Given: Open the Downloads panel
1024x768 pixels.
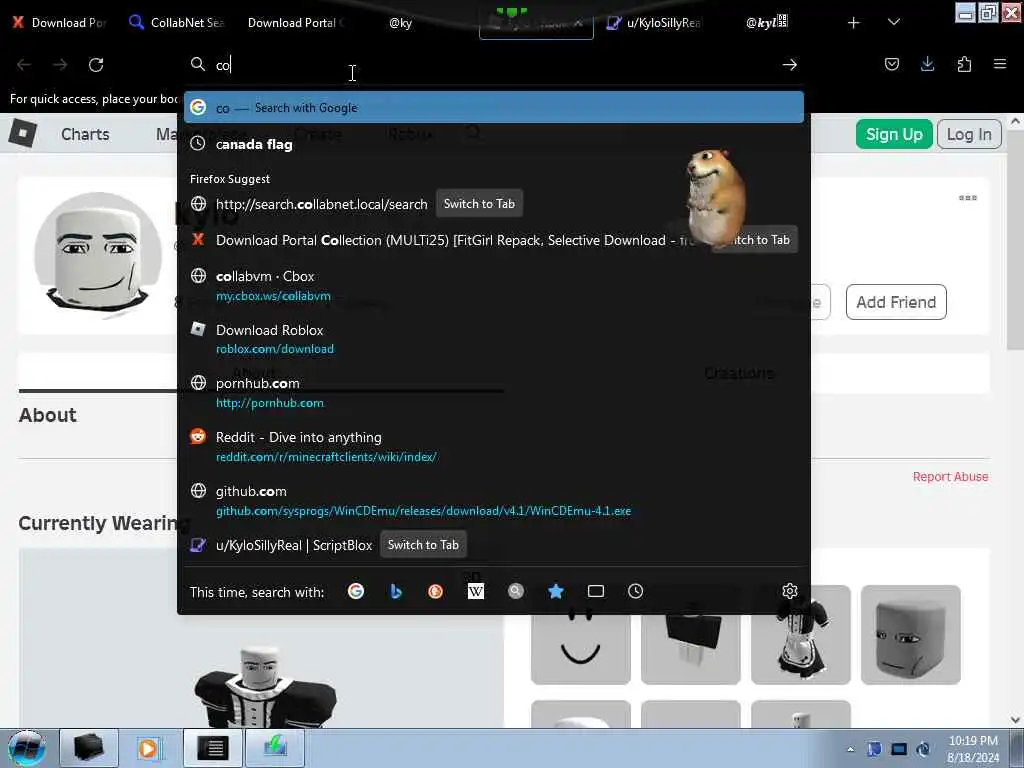Looking at the screenshot, I should point(927,64).
